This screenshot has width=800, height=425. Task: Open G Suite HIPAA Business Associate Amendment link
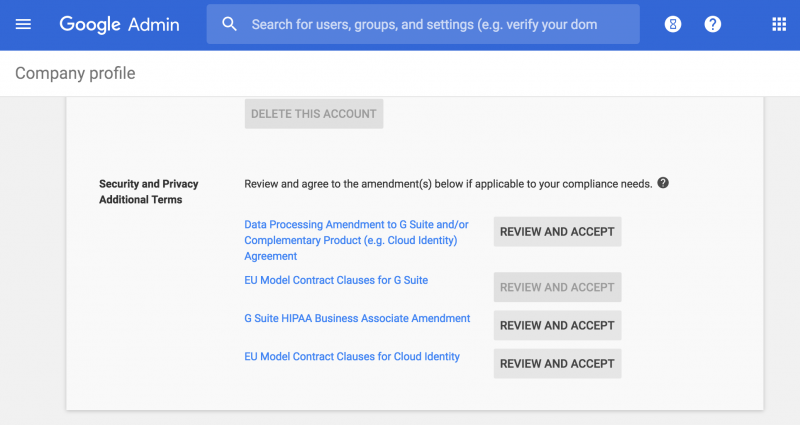click(357, 318)
